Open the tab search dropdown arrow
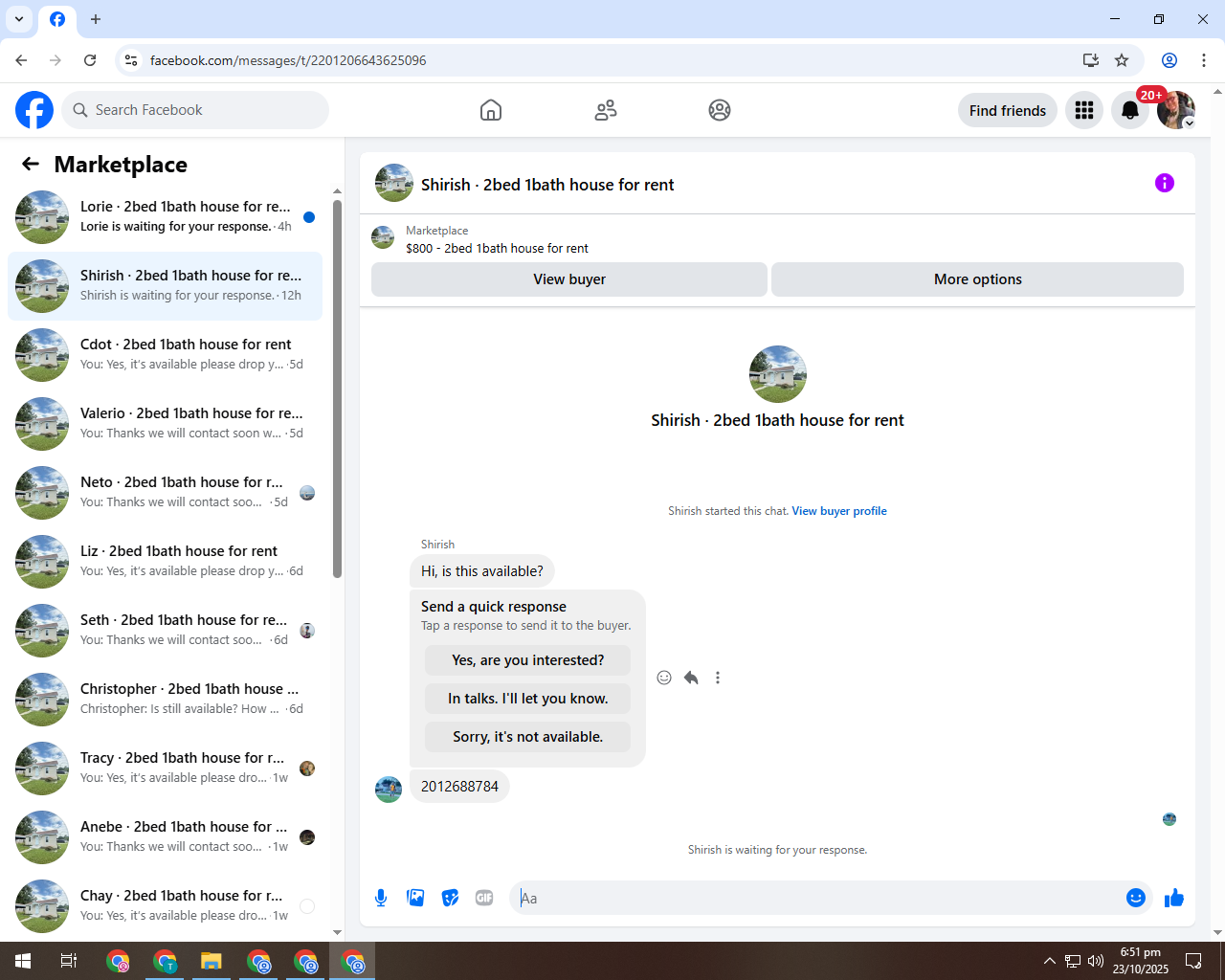Image resolution: width=1225 pixels, height=980 pixels. click(x=19, y=19)
